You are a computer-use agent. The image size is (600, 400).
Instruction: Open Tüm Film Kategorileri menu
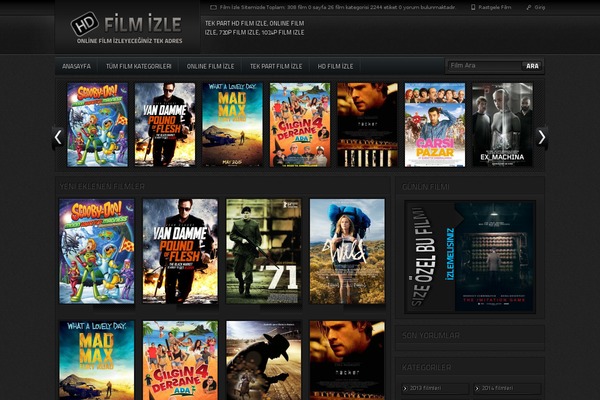coord(139,66)
